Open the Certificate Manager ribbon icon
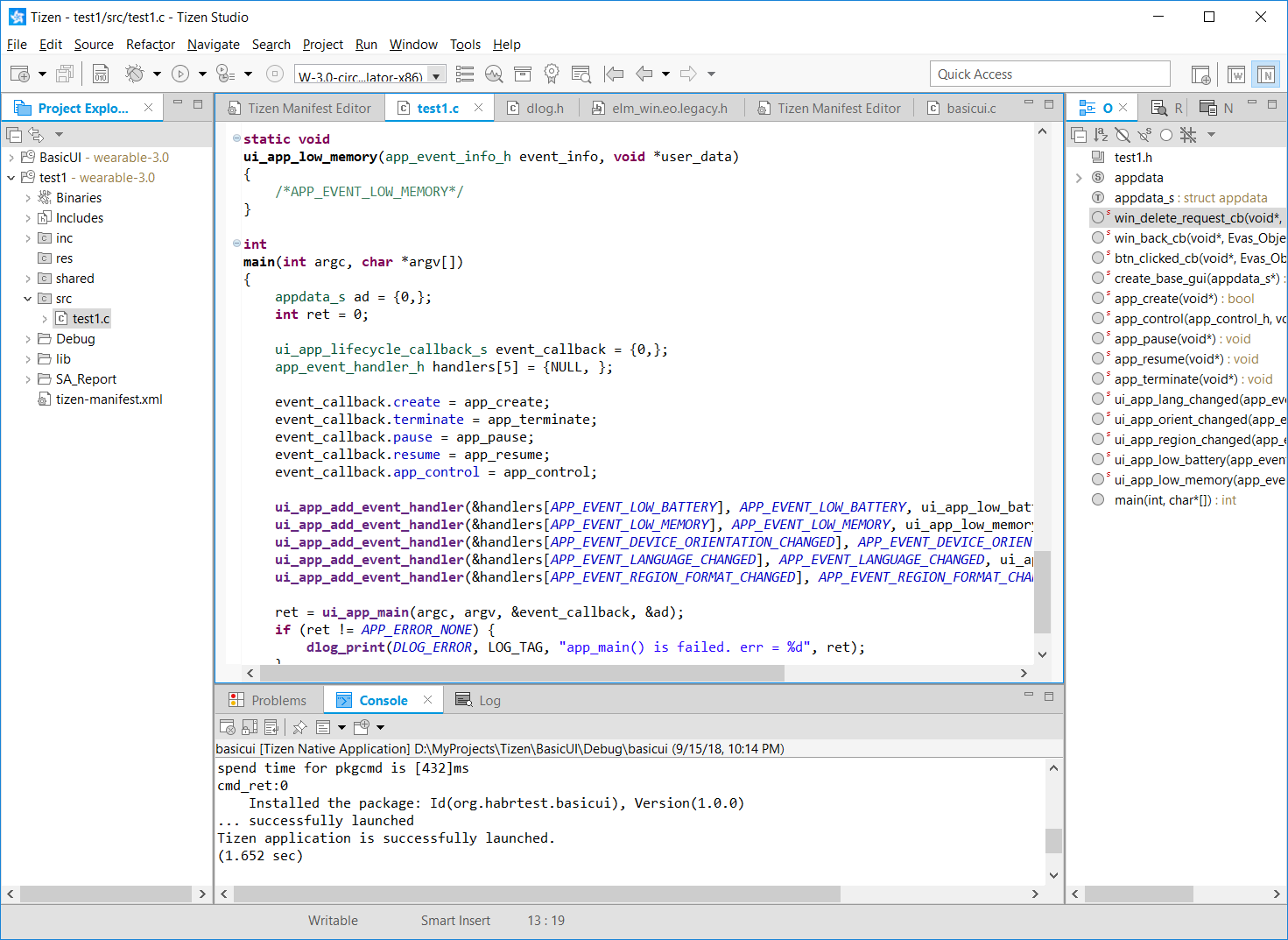Image resolution: width=1288 pixels, height=940 pixels. (551, 74)
